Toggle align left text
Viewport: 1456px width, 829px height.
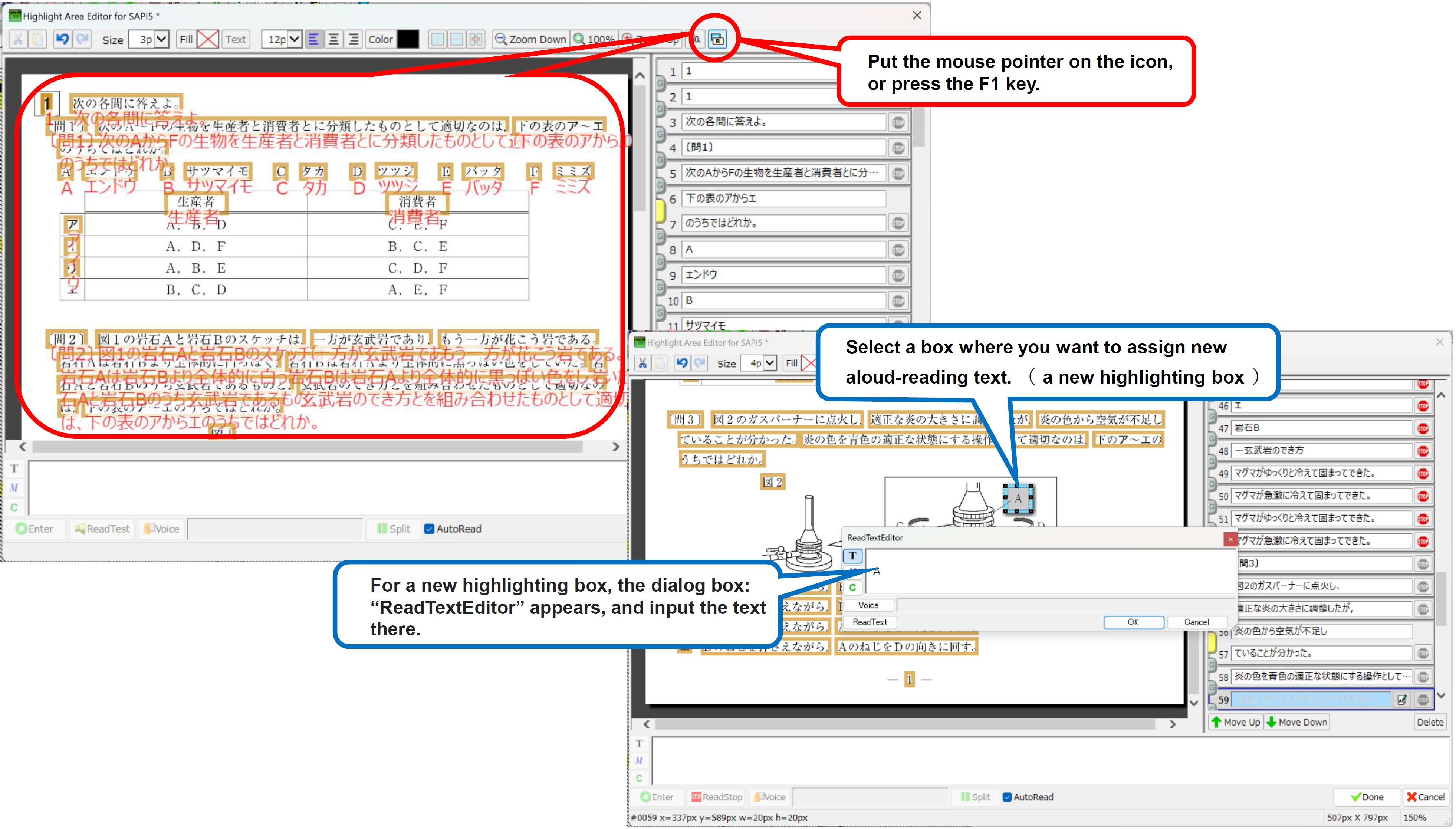coord(314,39)
